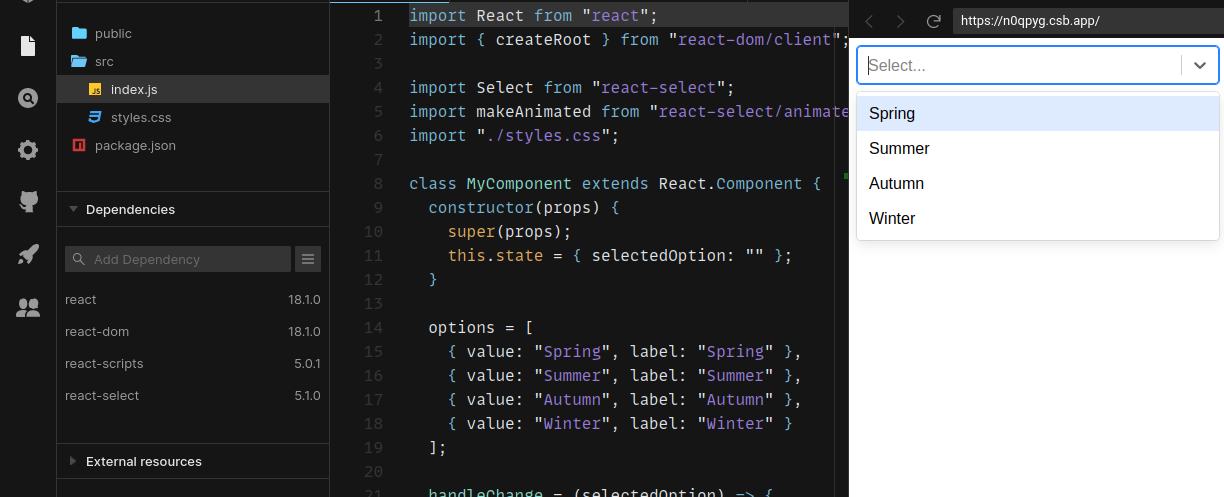Open styles.css file
The height and width of the screenshot is (497, 1224).
click(x=193, y=117)
